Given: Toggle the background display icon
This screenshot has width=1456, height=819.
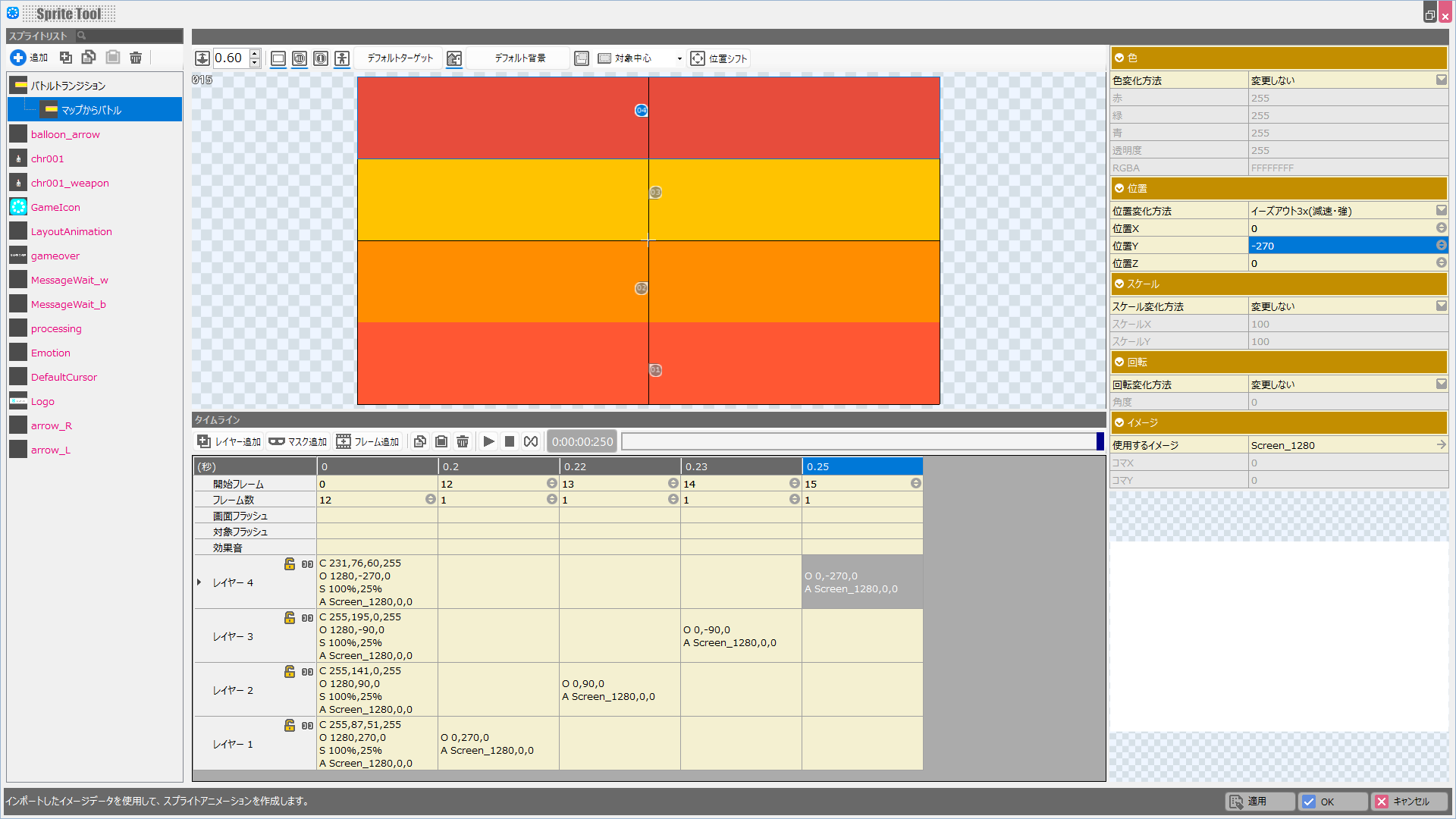Looking at the screenshot, I should (454, 58).
